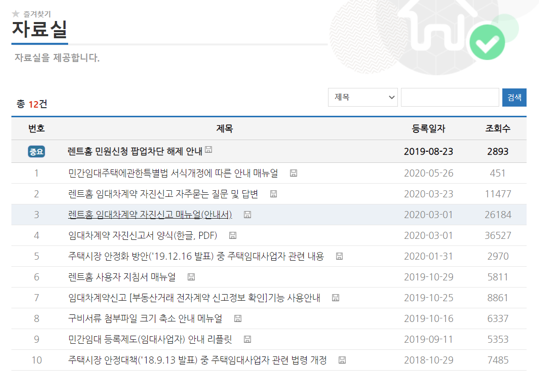Viewport: 539px width, 381px height.
Task: Open '주택시장 안정화 방안('19.12.16 발표)' post
Action: (x=196, y=256)
